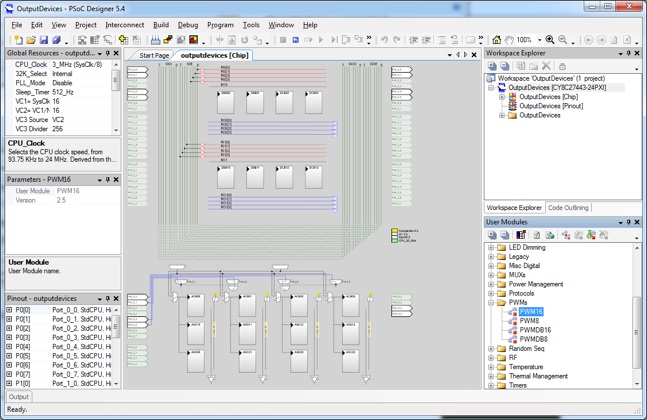Screen dimensions: 647x420
Task: Select the PWM16 user module
Action: (531, 311)
